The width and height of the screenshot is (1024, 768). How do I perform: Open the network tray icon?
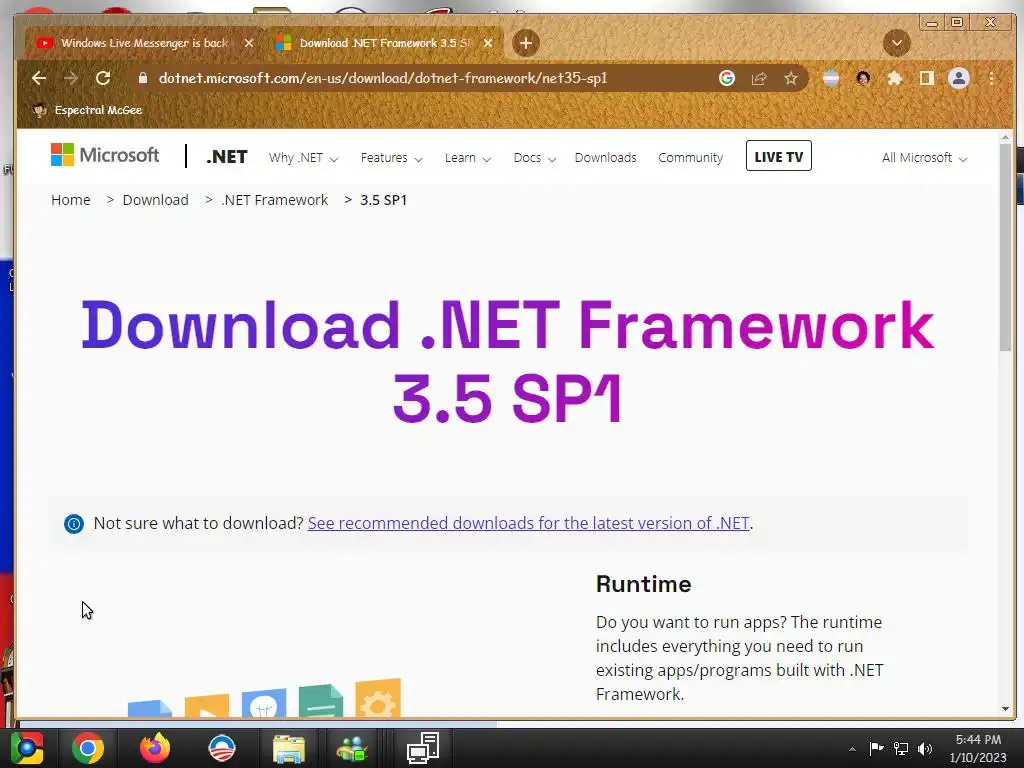901,748
